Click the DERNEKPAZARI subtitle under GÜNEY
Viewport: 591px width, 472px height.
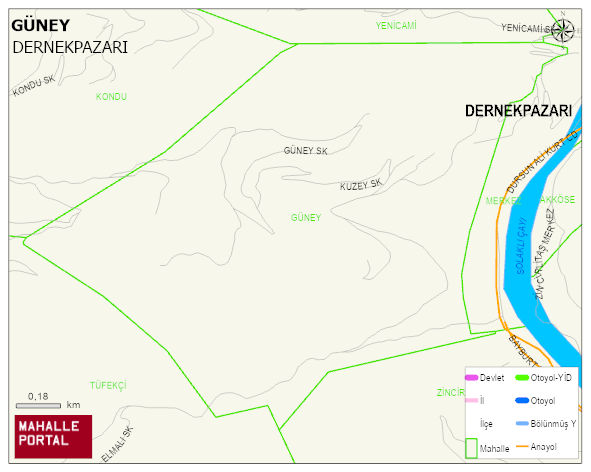point(70,48)
